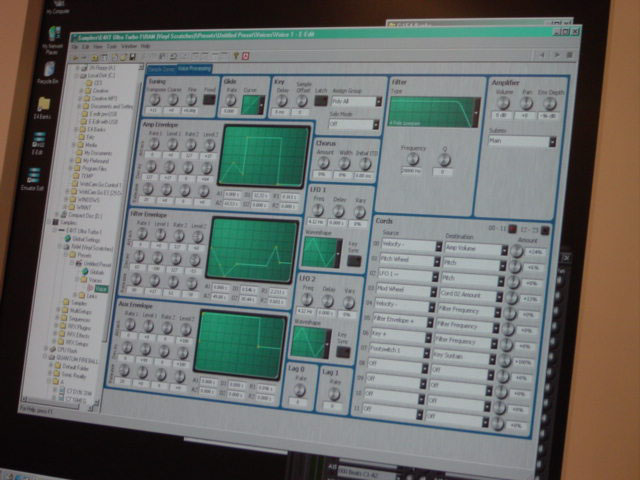640x480 pixels.
Task: Switch to the first tab beside Voice Processing
Action: click(x=161, y=70)
